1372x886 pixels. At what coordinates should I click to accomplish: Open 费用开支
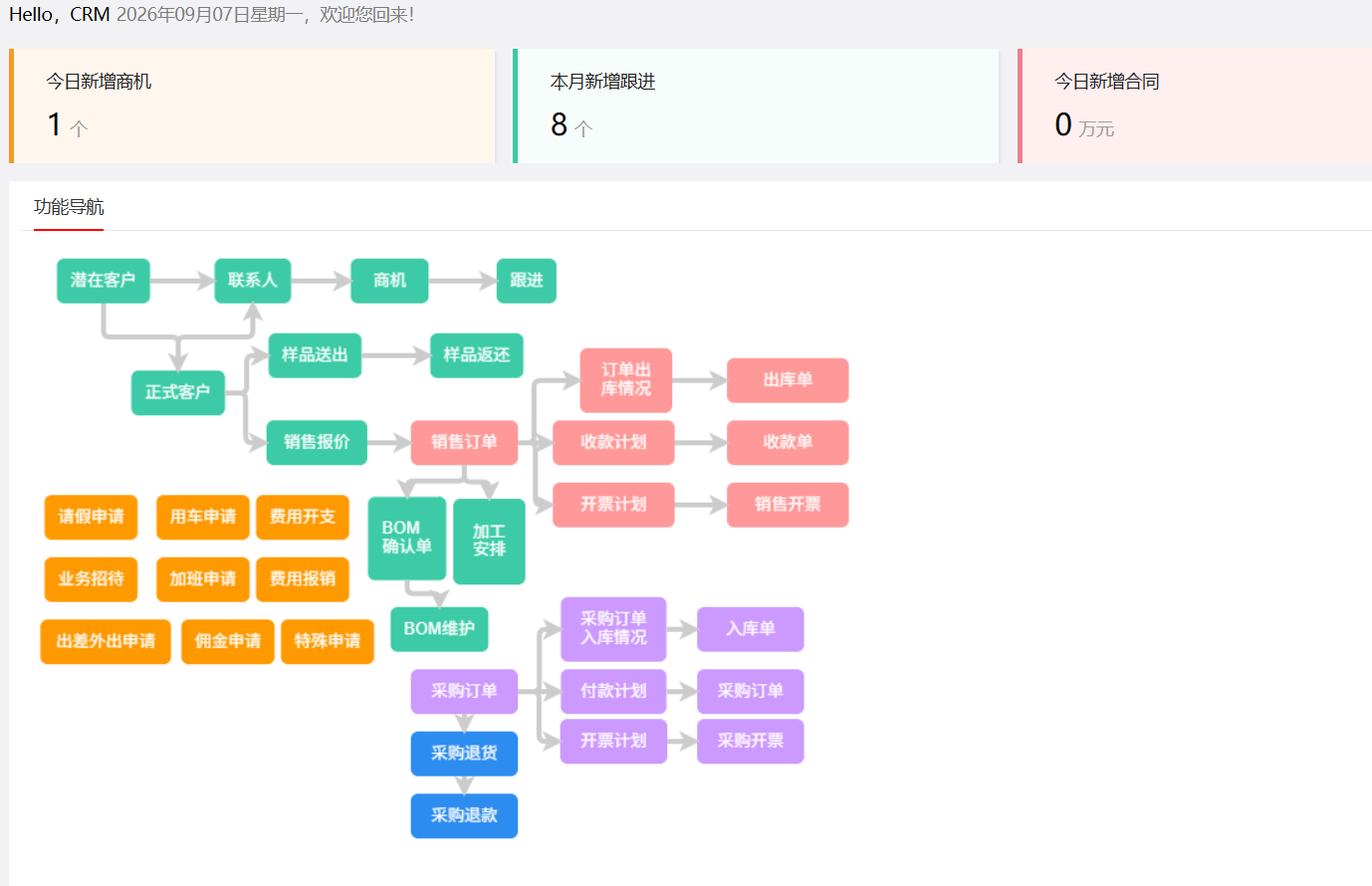[x=303, y=517]
